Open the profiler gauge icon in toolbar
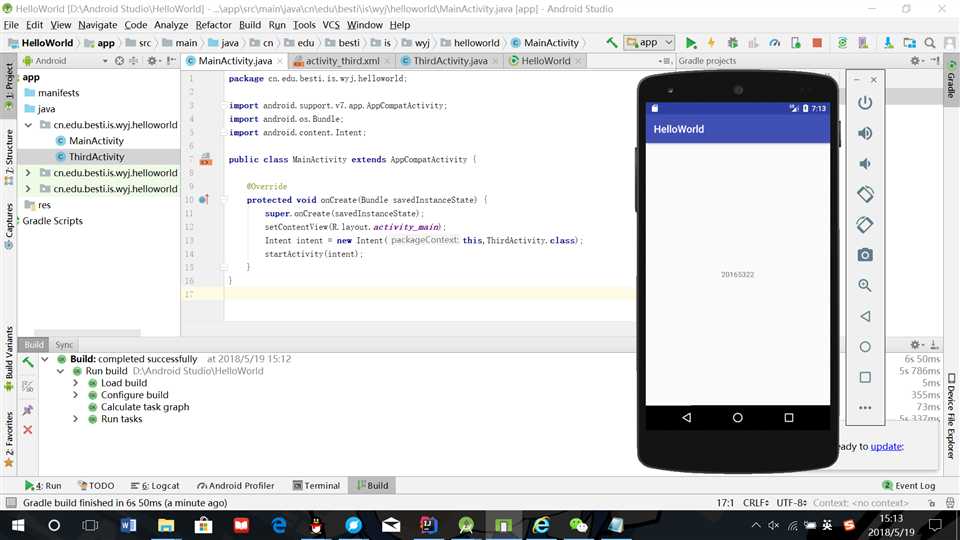 pyautogui.click(x=774, y=43)
